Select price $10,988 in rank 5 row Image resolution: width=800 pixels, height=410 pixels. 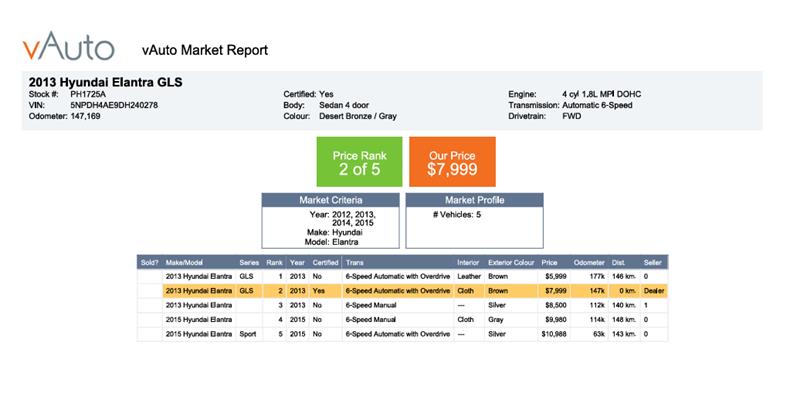pyautogui.click(x=554, y=334)
